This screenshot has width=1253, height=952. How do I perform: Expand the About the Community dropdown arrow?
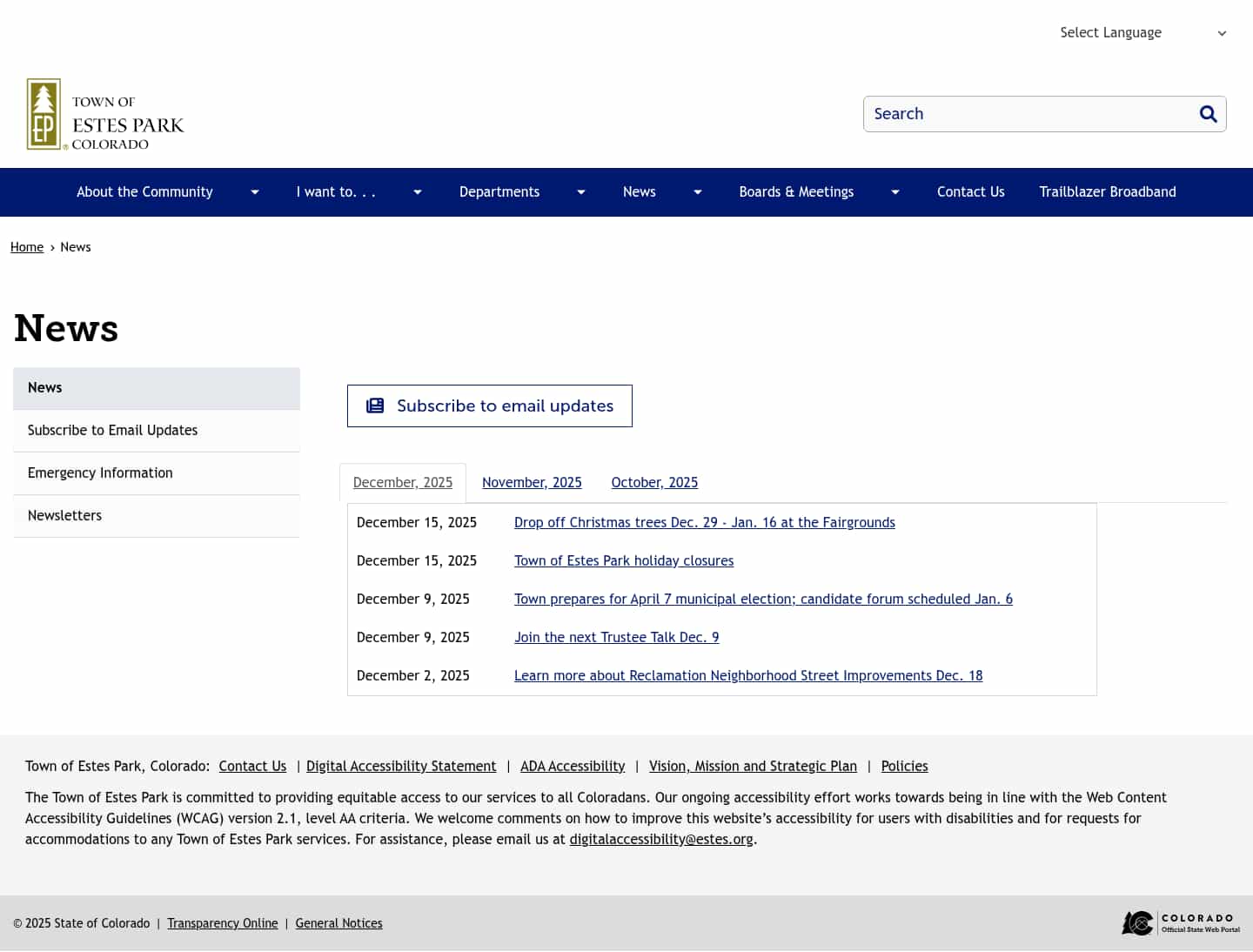[254, 191]
